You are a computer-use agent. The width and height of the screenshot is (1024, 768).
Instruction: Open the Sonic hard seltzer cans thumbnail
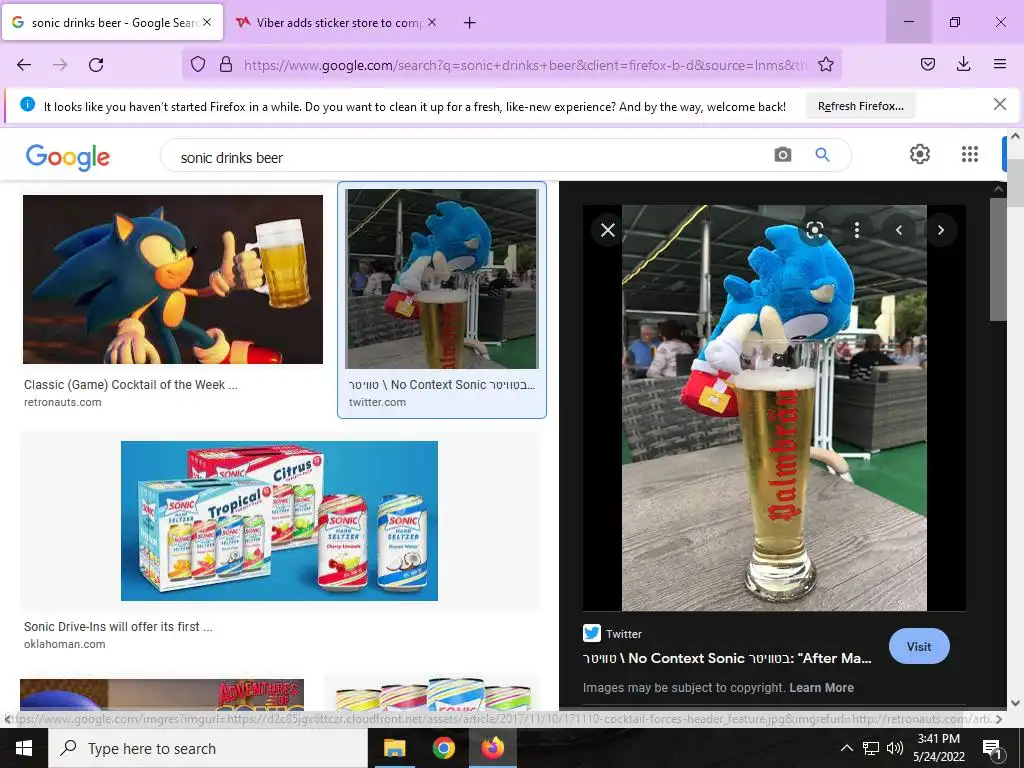280,520
